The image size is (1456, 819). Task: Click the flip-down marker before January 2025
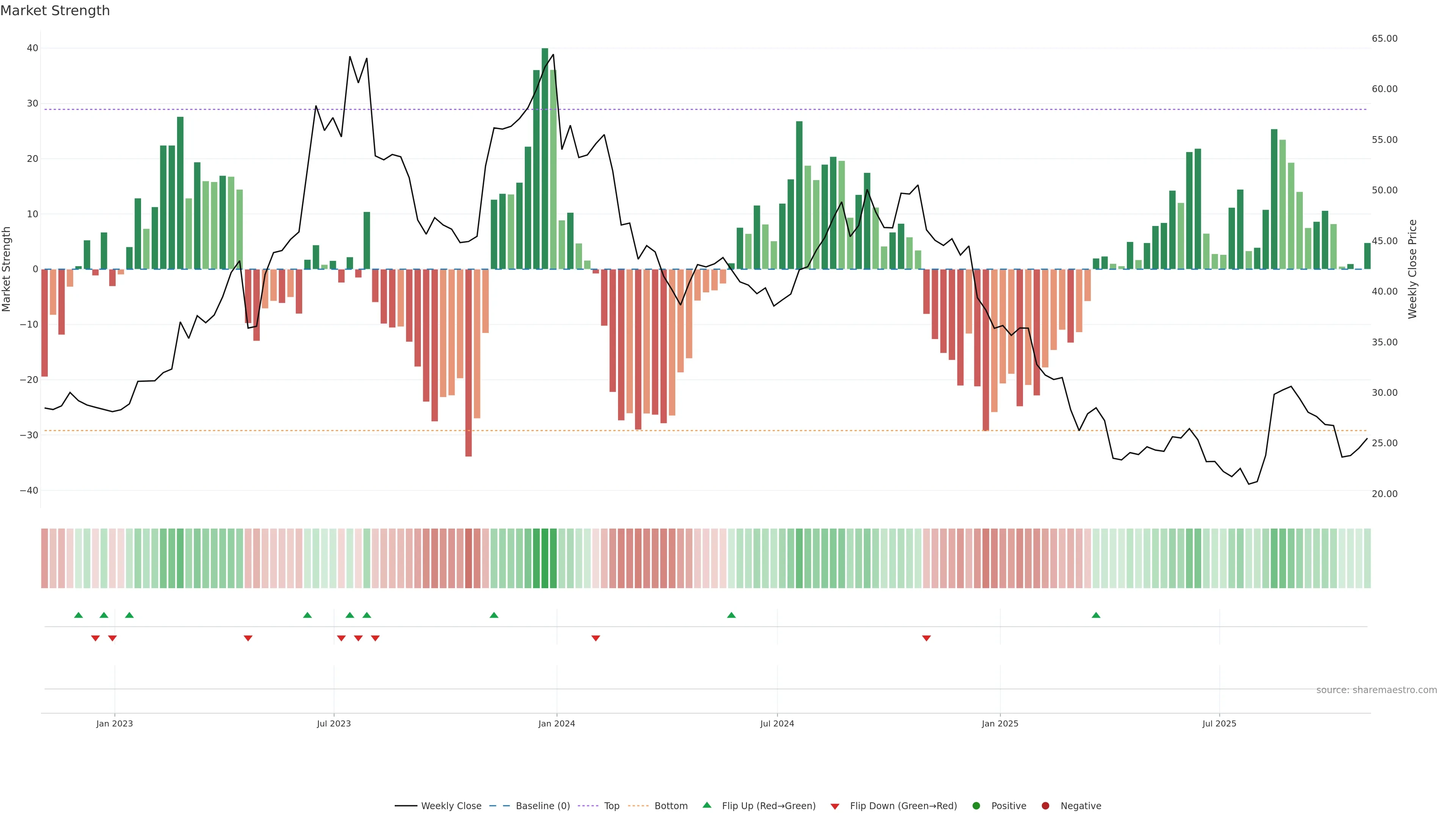[x=926, y=638]
